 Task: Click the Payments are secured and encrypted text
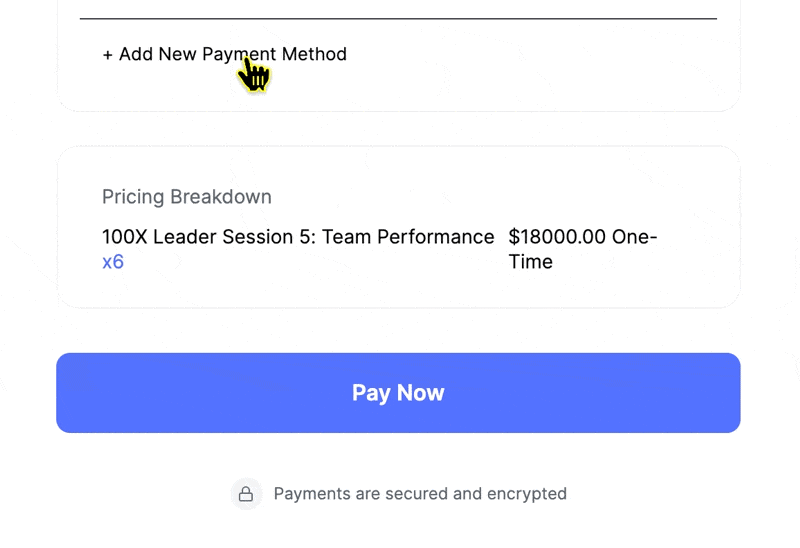tap(420, 494)
